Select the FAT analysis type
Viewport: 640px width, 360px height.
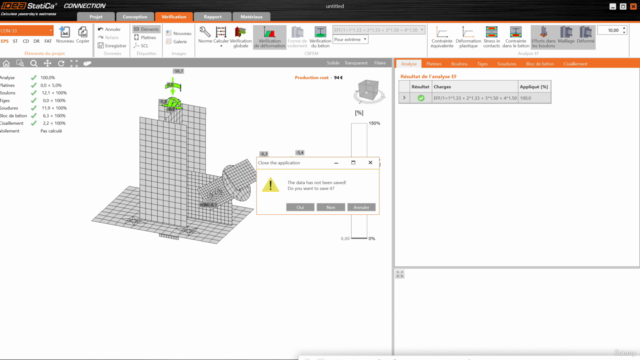click(x=48, y=41)
